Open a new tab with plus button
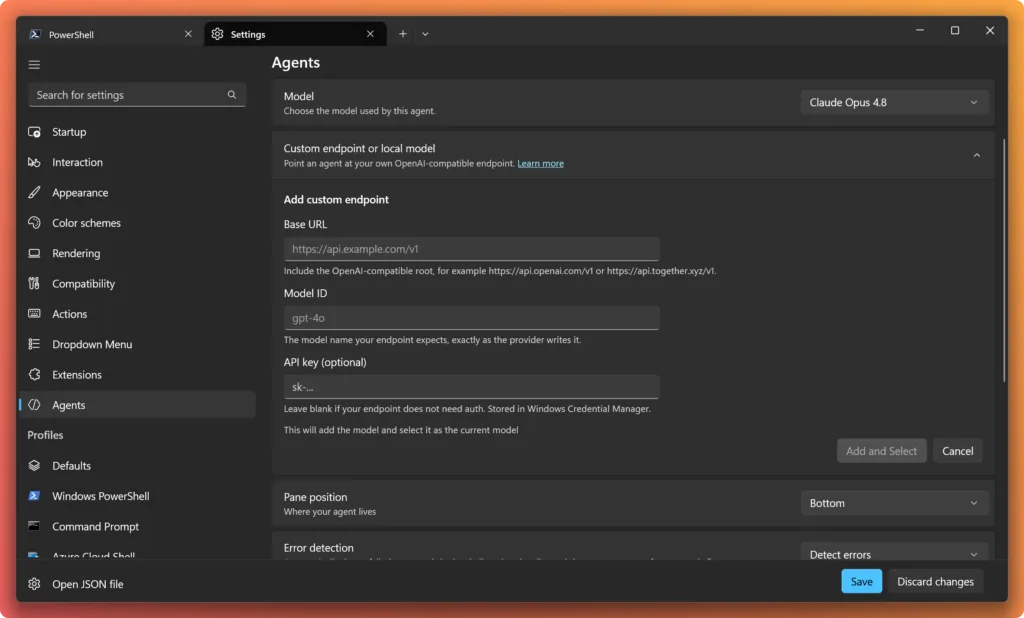 [403, 34]
